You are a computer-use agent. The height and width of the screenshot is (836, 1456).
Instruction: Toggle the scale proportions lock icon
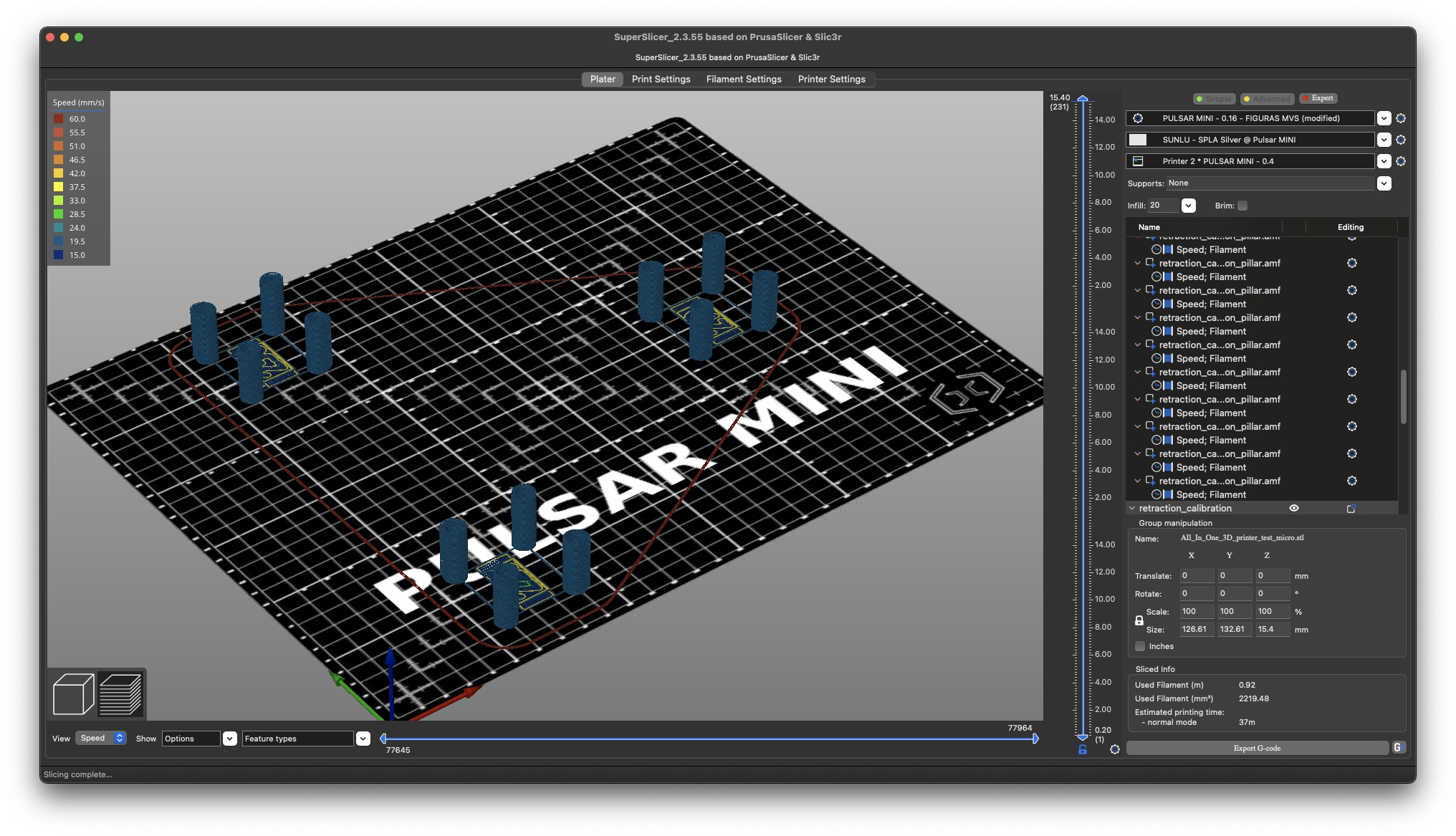point(1139,620)
